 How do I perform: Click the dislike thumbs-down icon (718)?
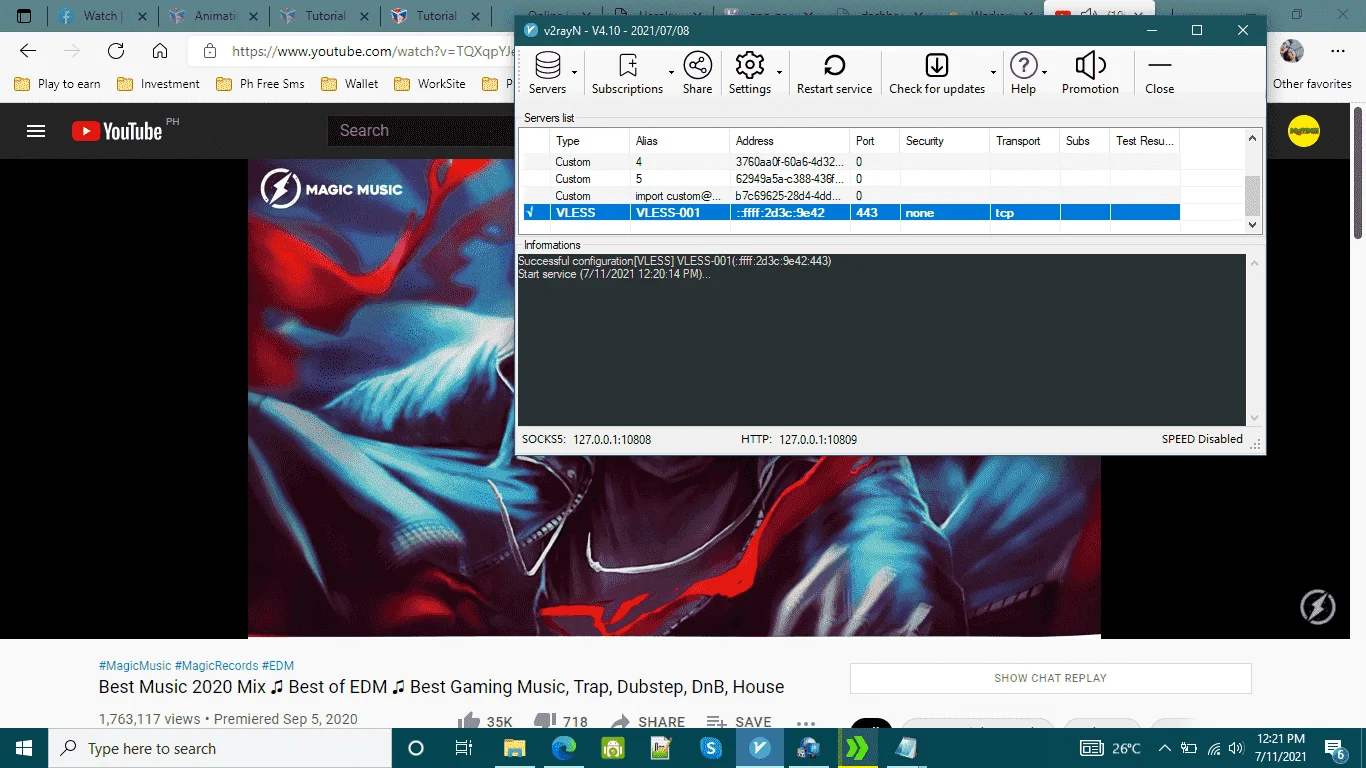coord(545,721)
